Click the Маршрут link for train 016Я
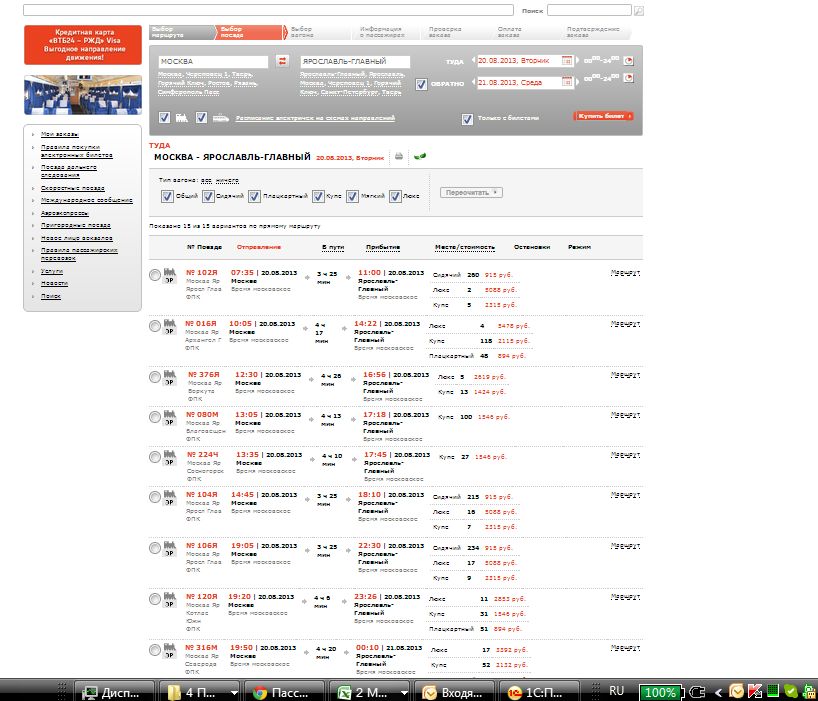The width and height of the screenshot is (818, 701). coord(625,326)
